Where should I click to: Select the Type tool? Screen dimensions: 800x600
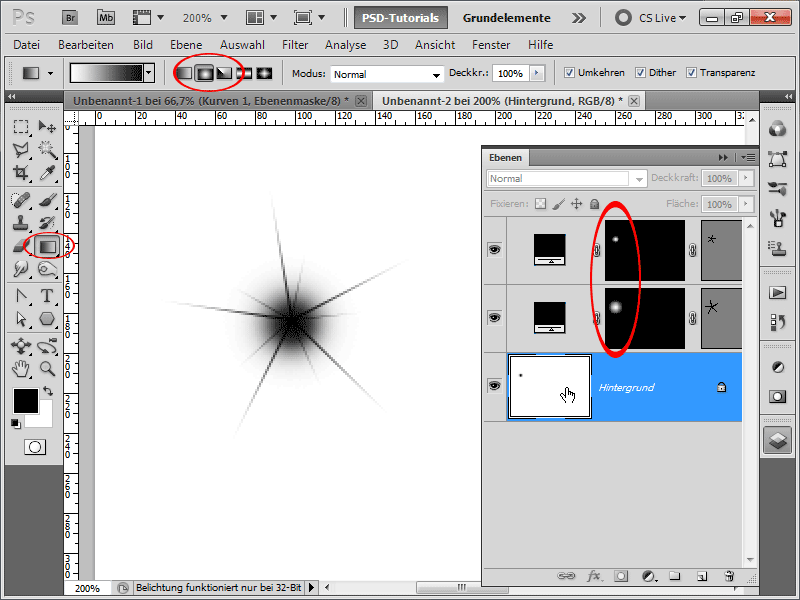(47, 296)
